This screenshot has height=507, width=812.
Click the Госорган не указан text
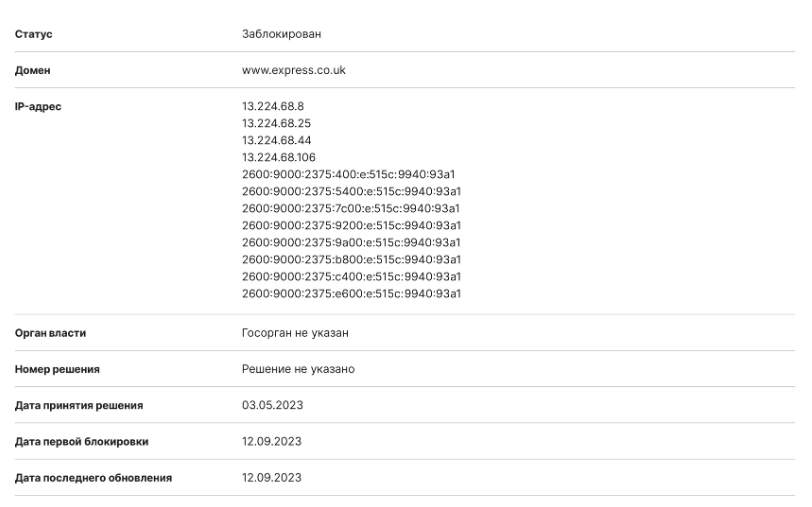coord(295,333)
